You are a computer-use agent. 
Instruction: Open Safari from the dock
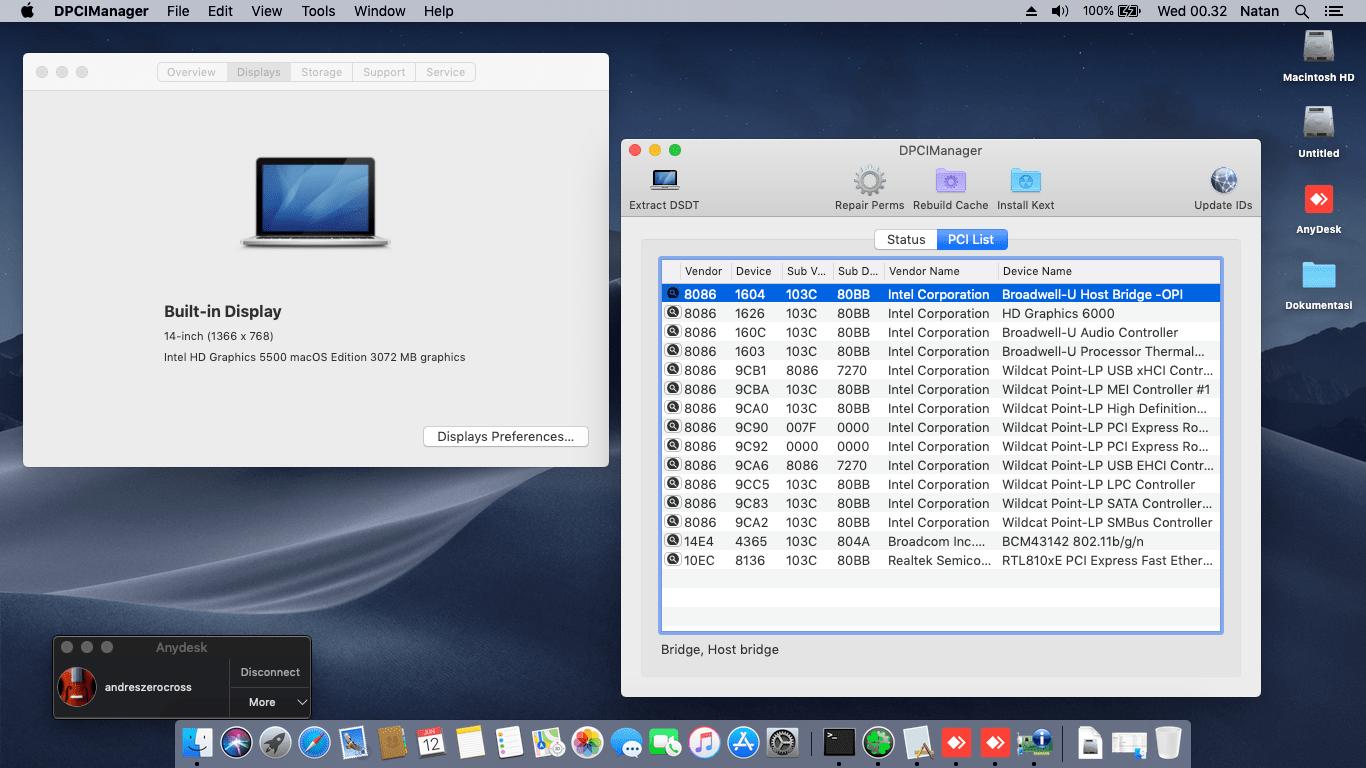(x=314, y=742)
